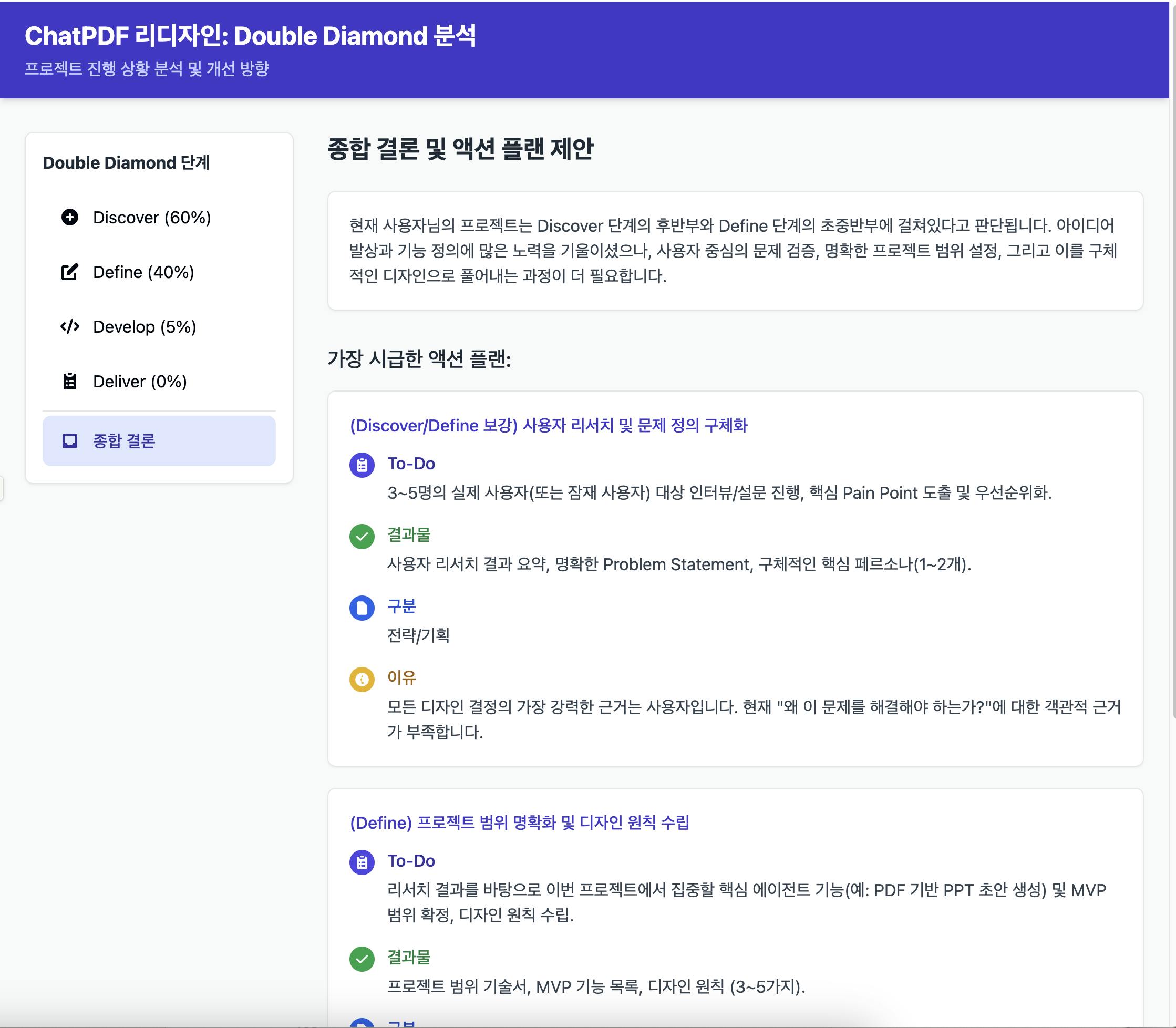Click the summary paragraph starting 현재 사용자님의
Image resolution: width=1176 pixels, height=1028 pixels.
click(733, 251)
